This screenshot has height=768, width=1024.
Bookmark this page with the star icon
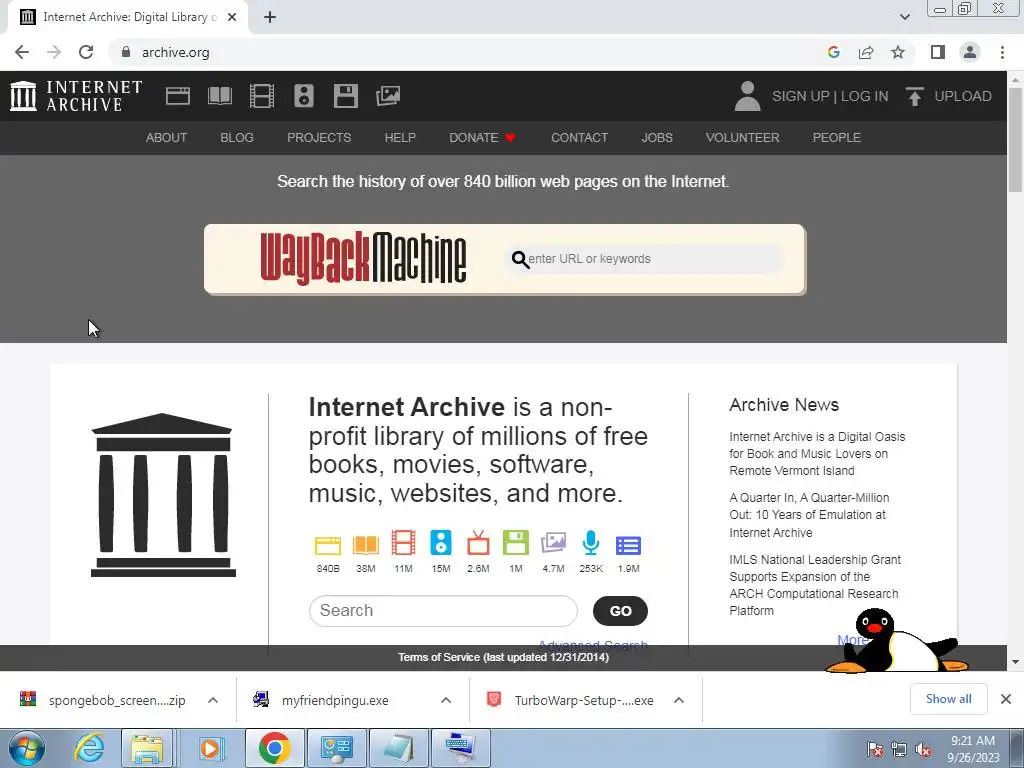coord(898,52)
